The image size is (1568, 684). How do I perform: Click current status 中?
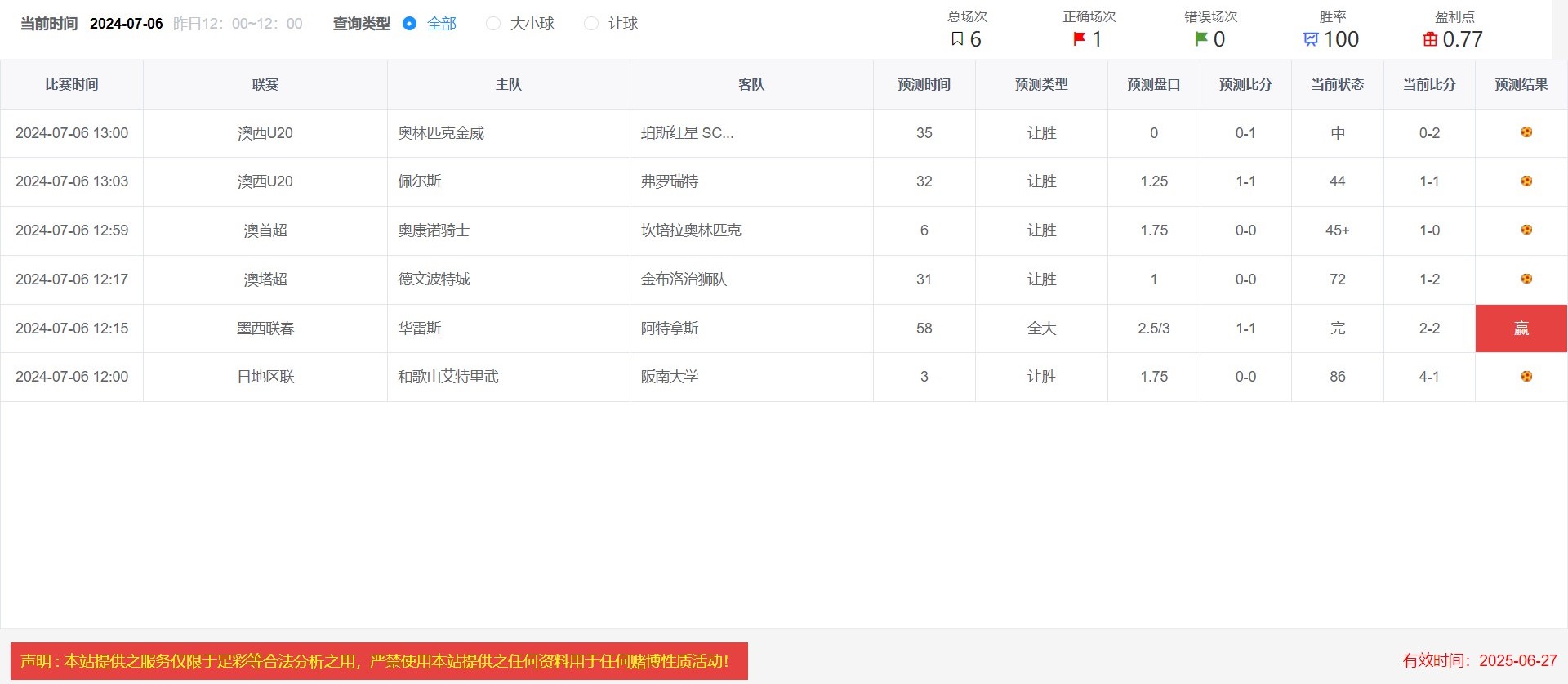1338,133
